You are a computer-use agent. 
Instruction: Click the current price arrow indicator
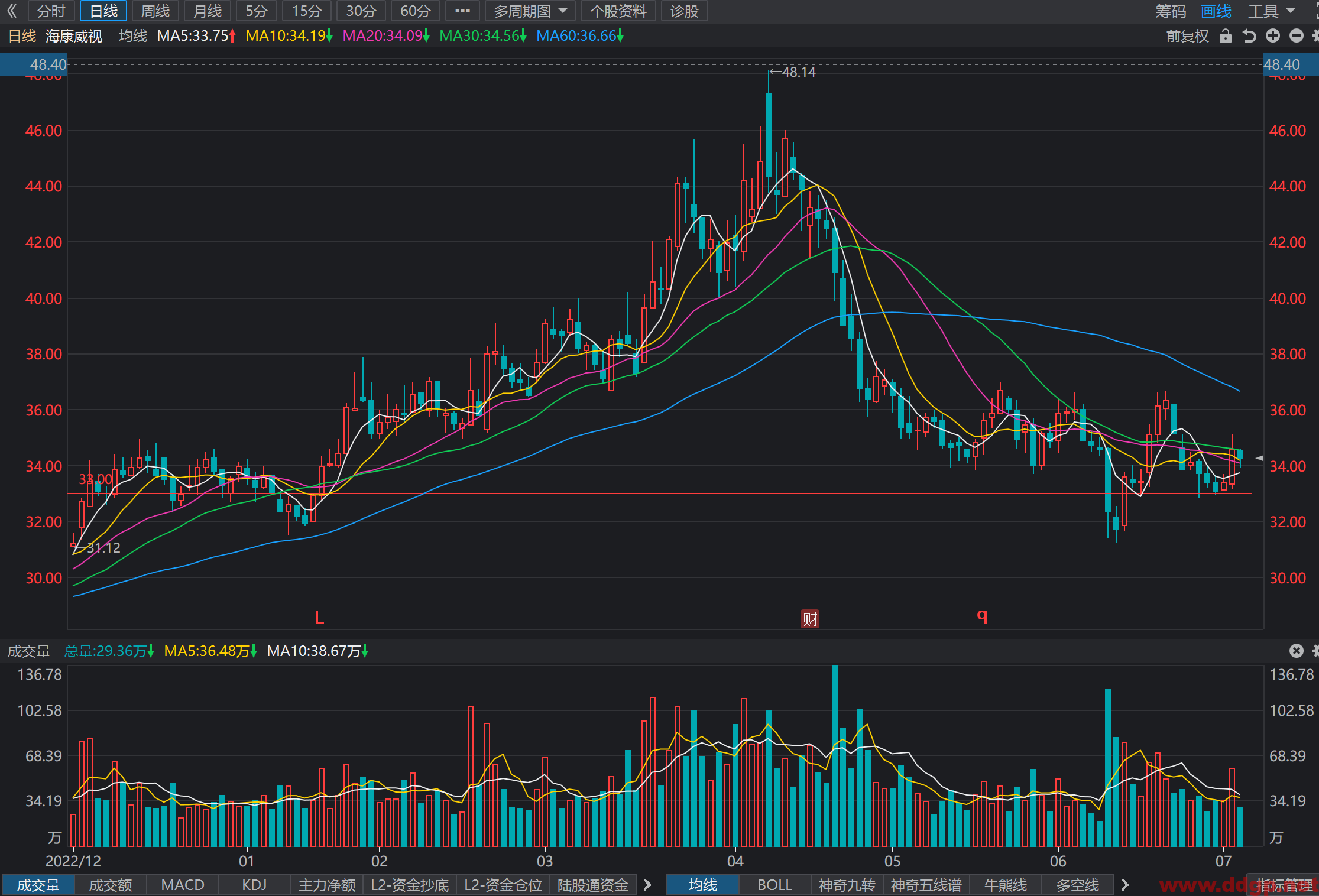1259,458
